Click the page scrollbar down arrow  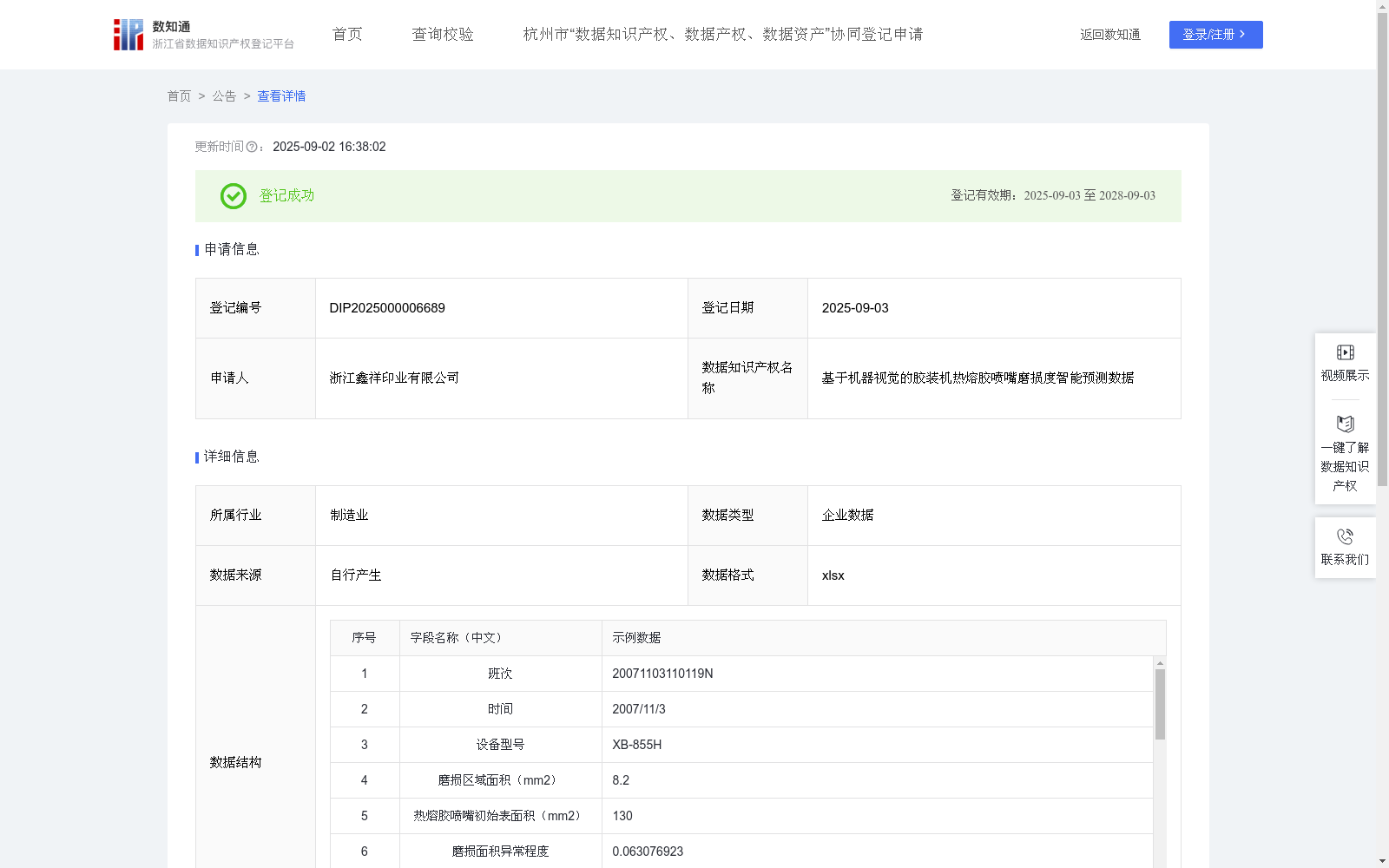tap(1382, 861)
